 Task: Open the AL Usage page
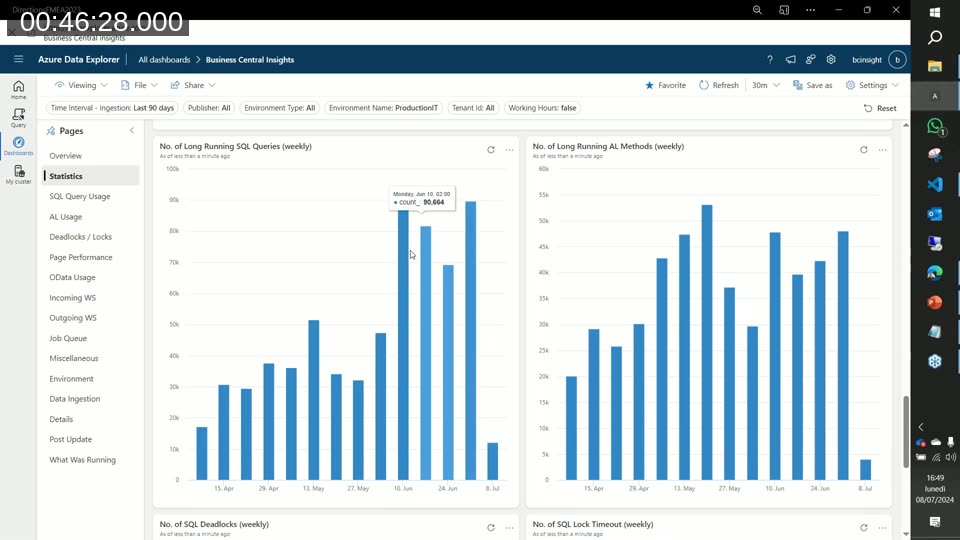66,217
